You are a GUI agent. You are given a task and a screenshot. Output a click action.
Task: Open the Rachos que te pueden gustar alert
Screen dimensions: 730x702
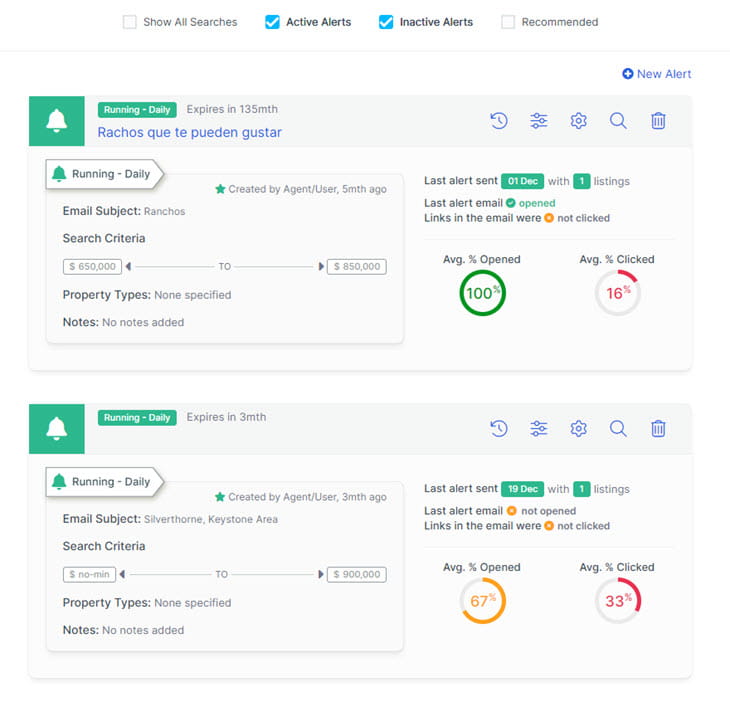(x=189, y=132)
